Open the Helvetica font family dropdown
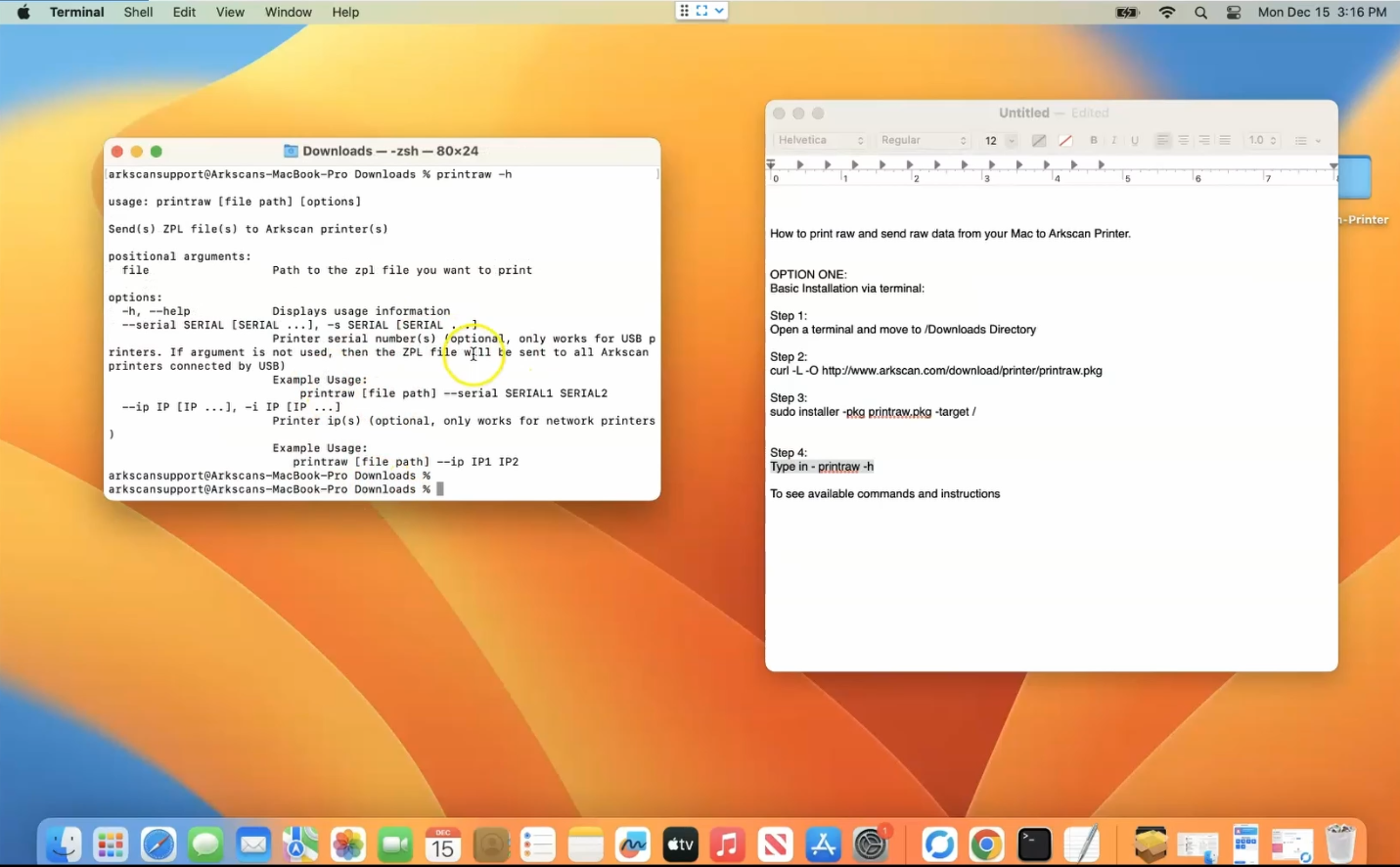The image size is (1400, 867). point(820,140)
